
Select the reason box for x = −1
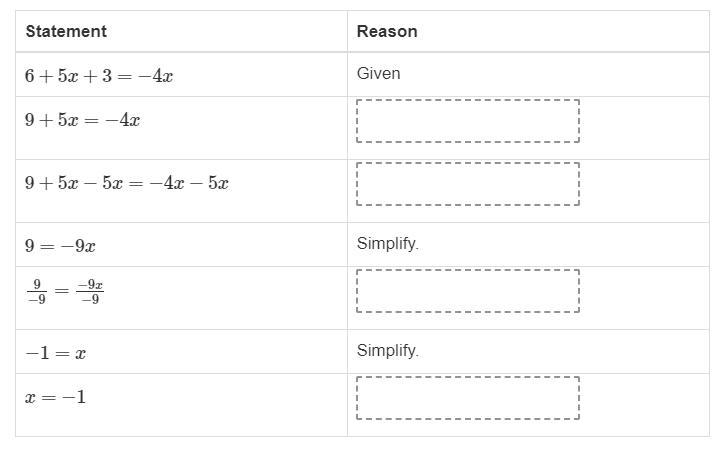468,398
